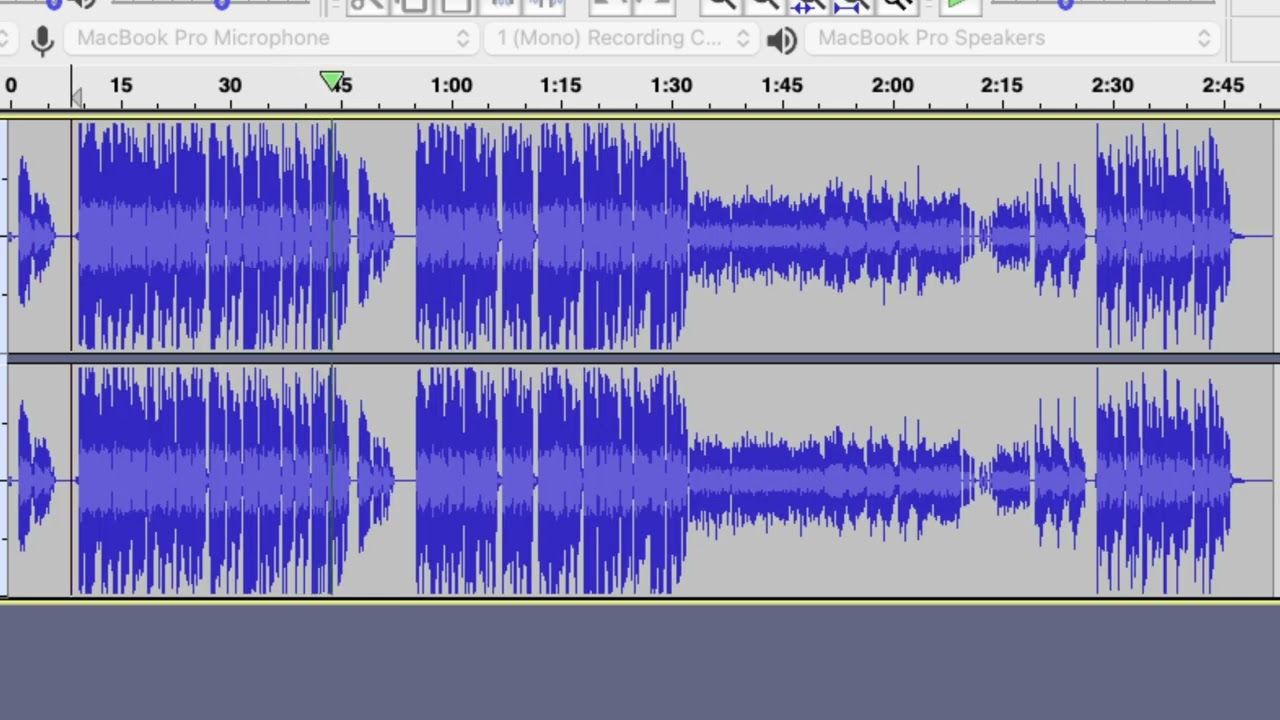Open the MacBook Pro Microphone dropdown
Screen dimensions: 1280x720
(272, 38)
